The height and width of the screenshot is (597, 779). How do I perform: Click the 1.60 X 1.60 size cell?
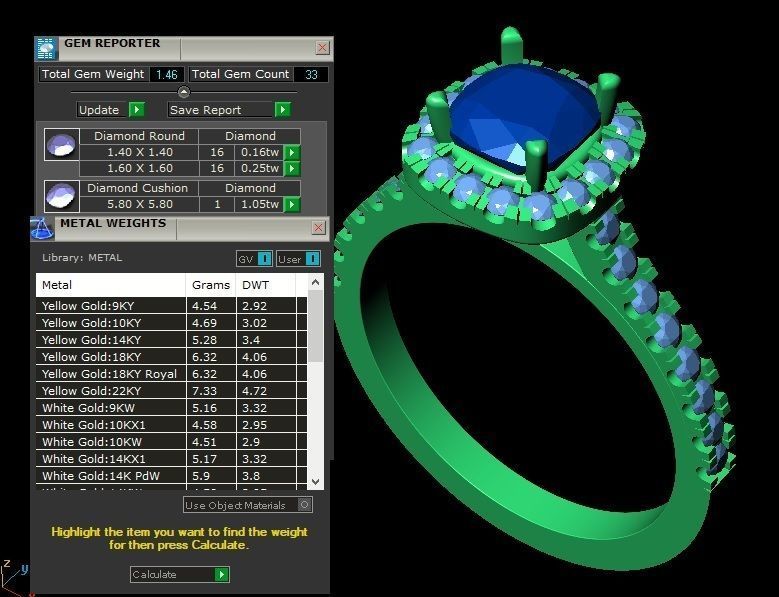(140, 168)
